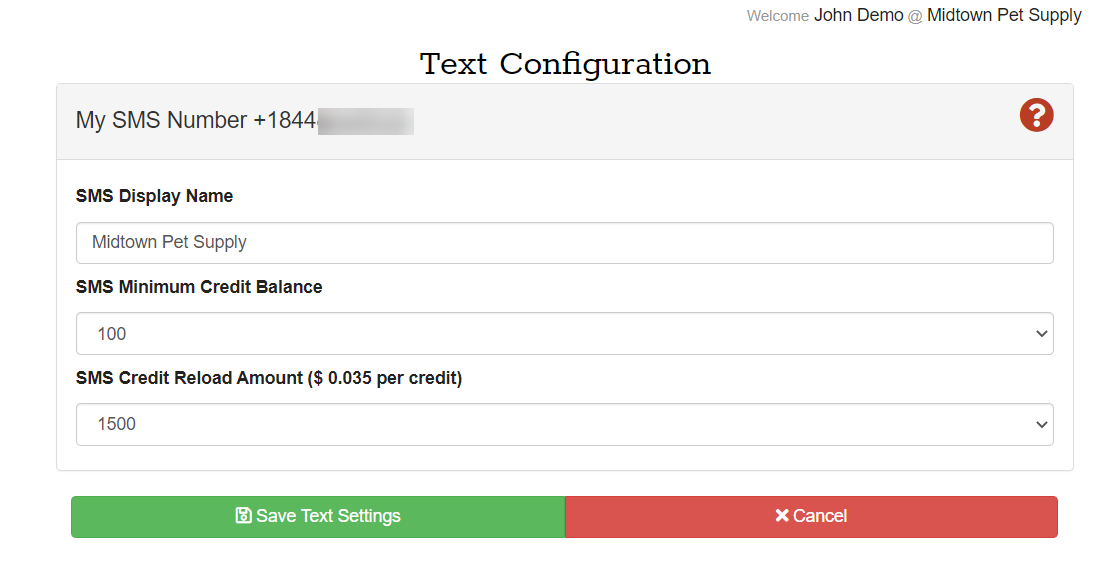Open the SMS Credit Reload Amount dropdown
The image size is (1108, 579).
coord(565,424)
